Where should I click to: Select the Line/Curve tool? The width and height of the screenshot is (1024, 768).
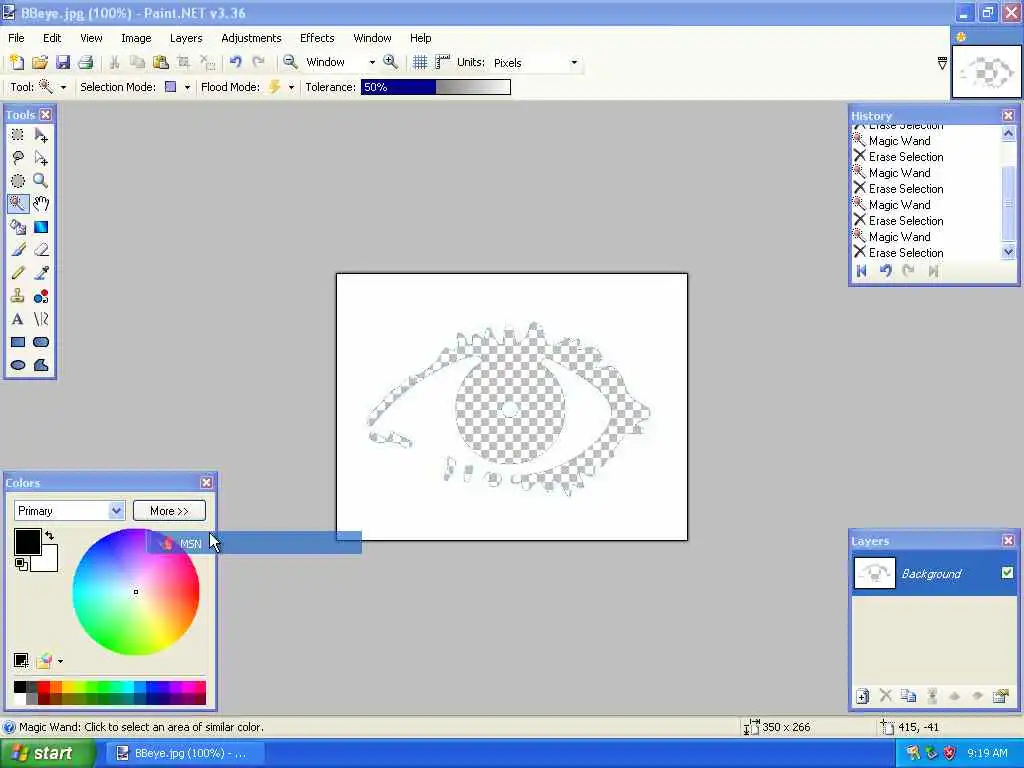coord(41,319)
